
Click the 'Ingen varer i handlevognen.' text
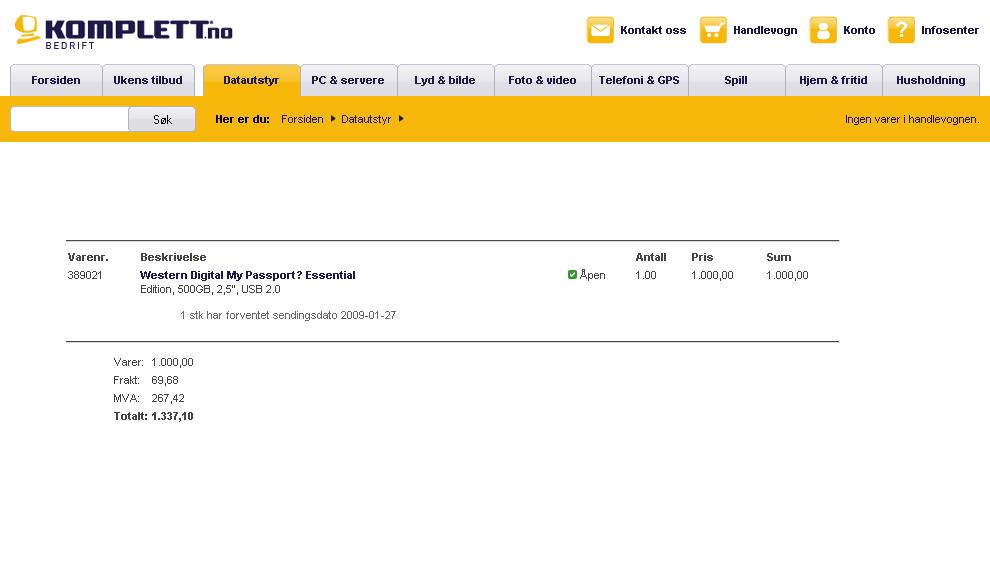tap(912, 119)
